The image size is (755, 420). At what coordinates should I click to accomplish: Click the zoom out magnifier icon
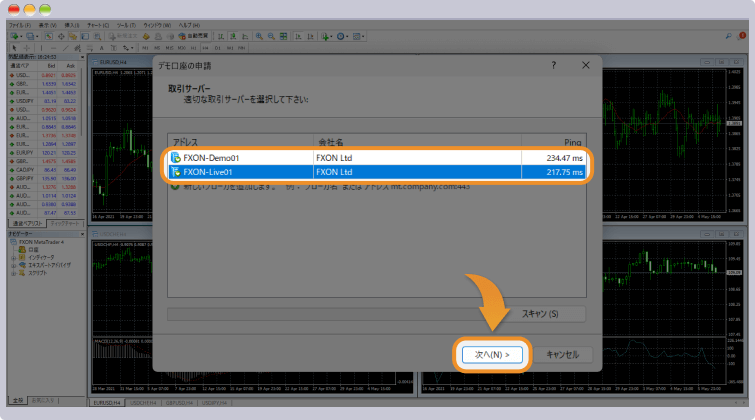tap(271, 36)
